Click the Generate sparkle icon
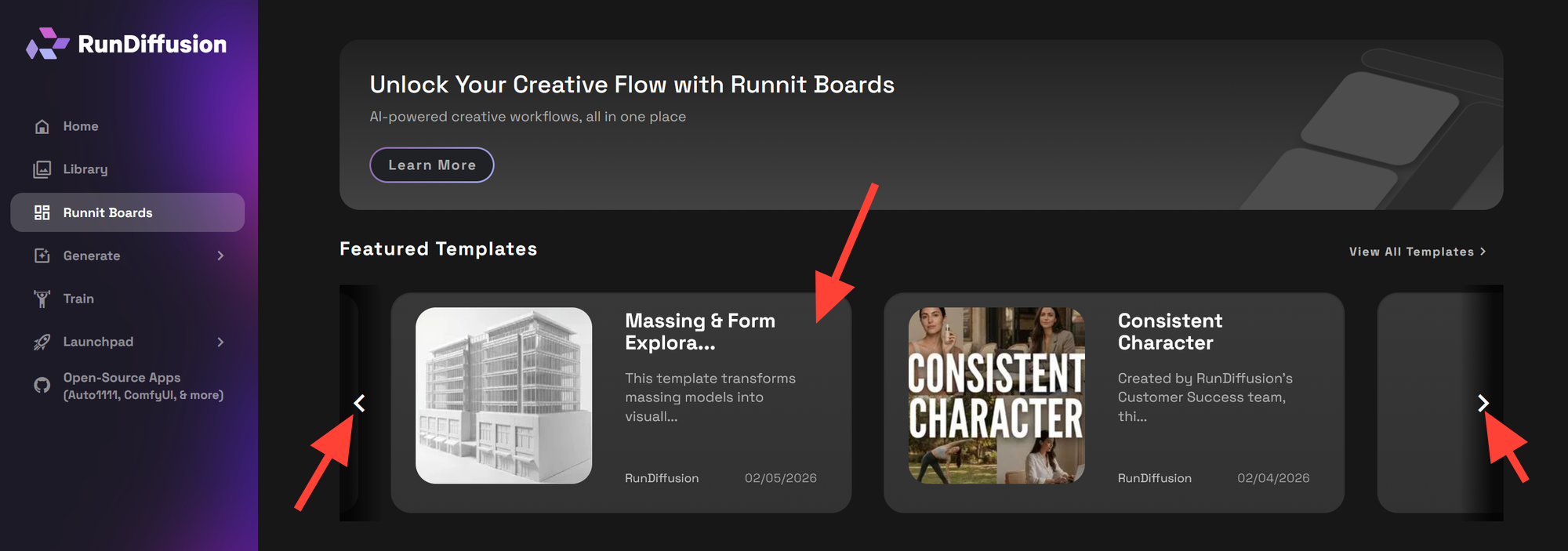This screenshot has height=551, width=1568. 42,256
